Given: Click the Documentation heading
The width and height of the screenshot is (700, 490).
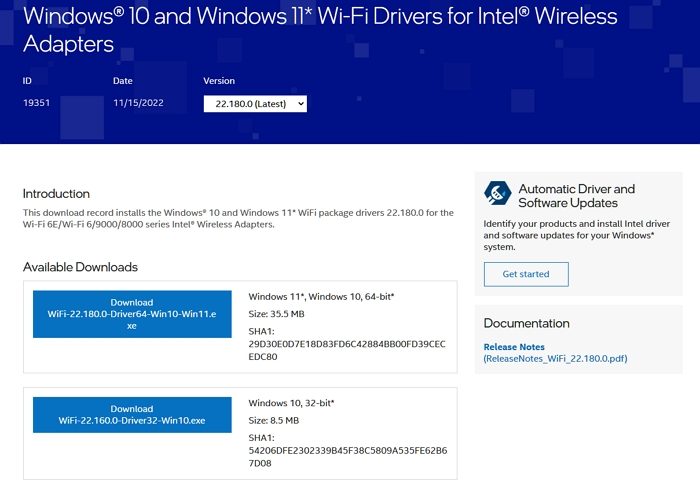Looking at the screenshot, I should point(526,323).
